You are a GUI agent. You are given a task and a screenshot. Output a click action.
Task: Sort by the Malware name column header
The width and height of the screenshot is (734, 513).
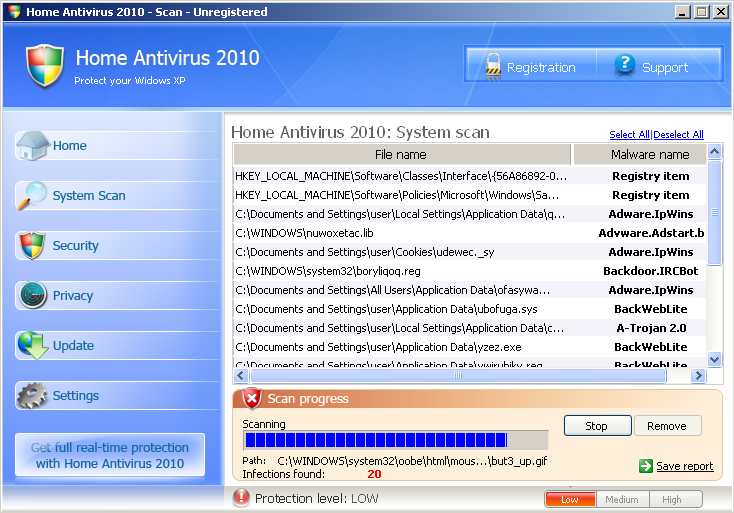tap(640, 154)
